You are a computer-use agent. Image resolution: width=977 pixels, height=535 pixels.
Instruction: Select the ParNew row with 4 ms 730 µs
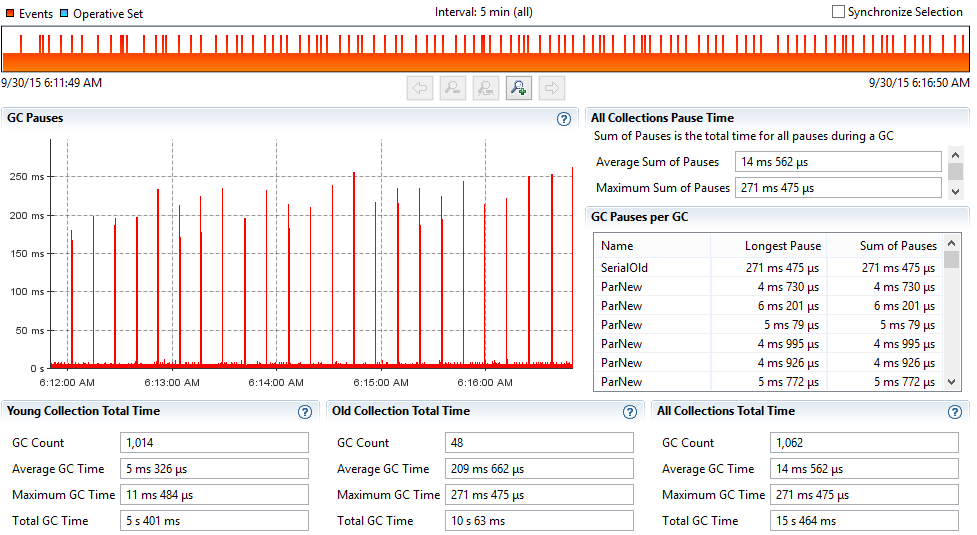[768, 287]
